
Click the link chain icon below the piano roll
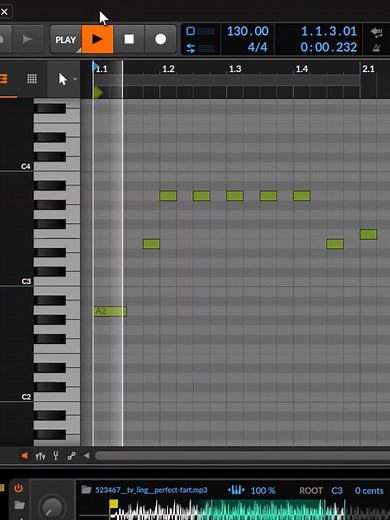[x=71, y=456]
